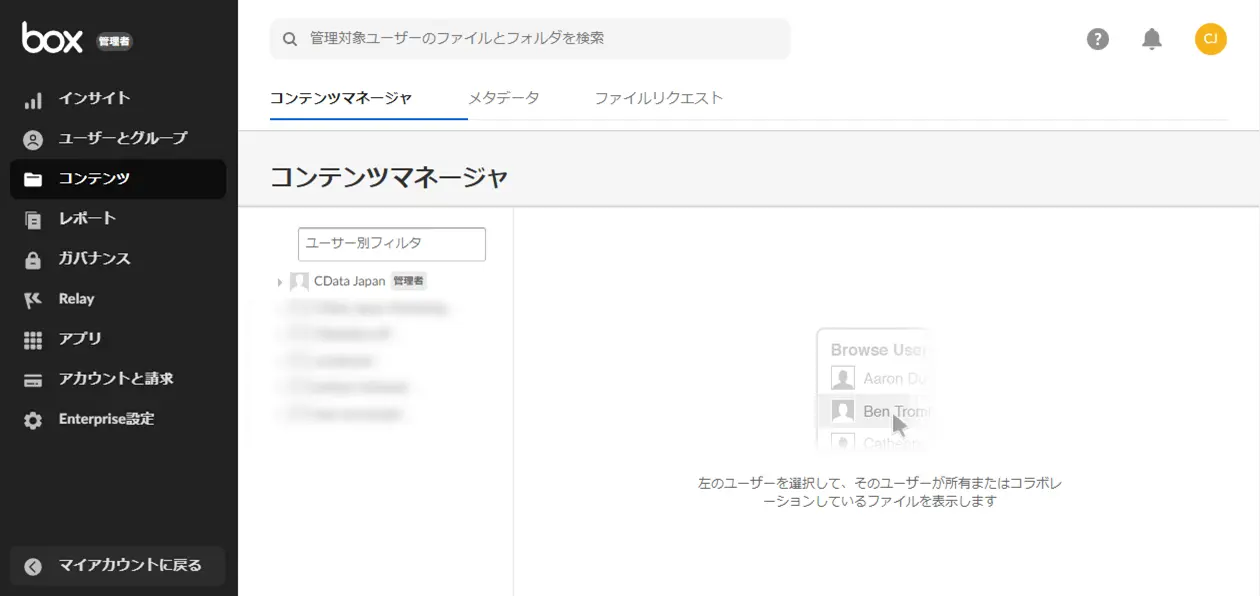The image size is (1260, 596).
Task: Click the managed users file search box
Action: [530, 39]
